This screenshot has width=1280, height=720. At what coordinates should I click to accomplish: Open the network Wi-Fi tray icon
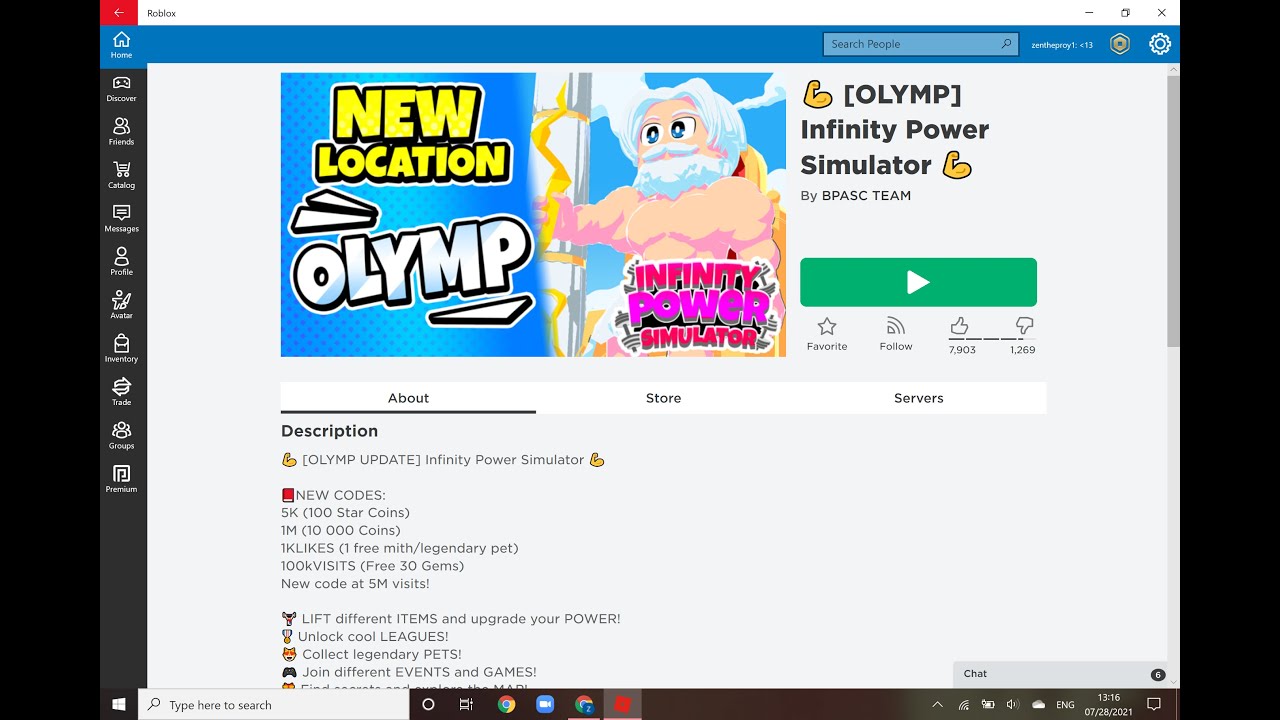(964, 704)
